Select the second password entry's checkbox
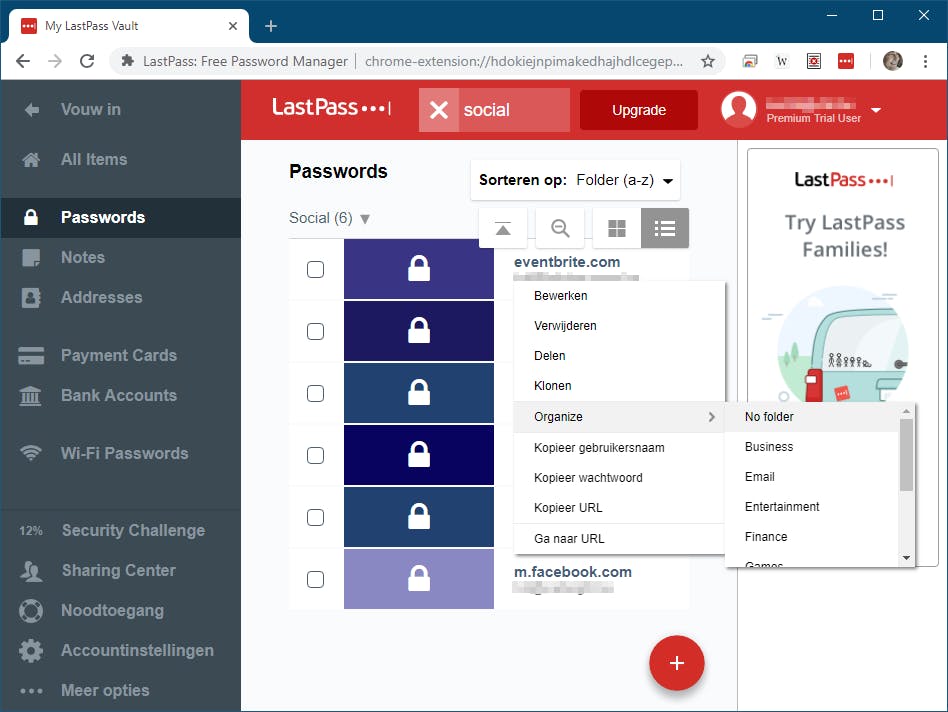 [315, 330]
